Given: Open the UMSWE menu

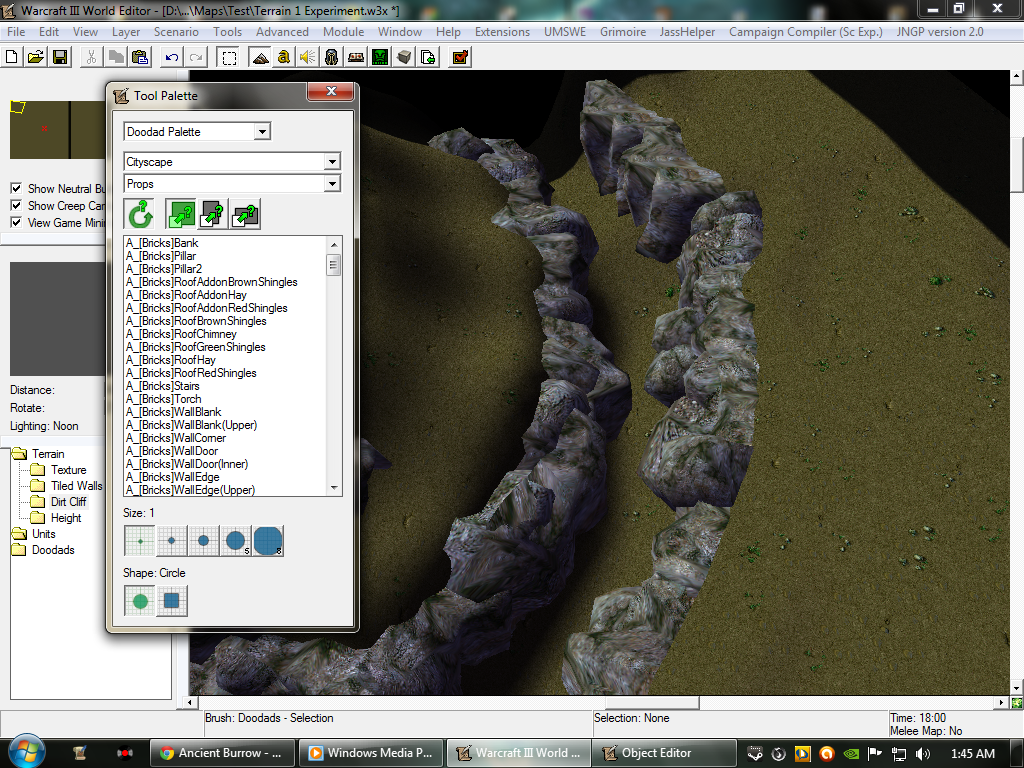Looking at the screenshot, I should [x=565, y=31].
